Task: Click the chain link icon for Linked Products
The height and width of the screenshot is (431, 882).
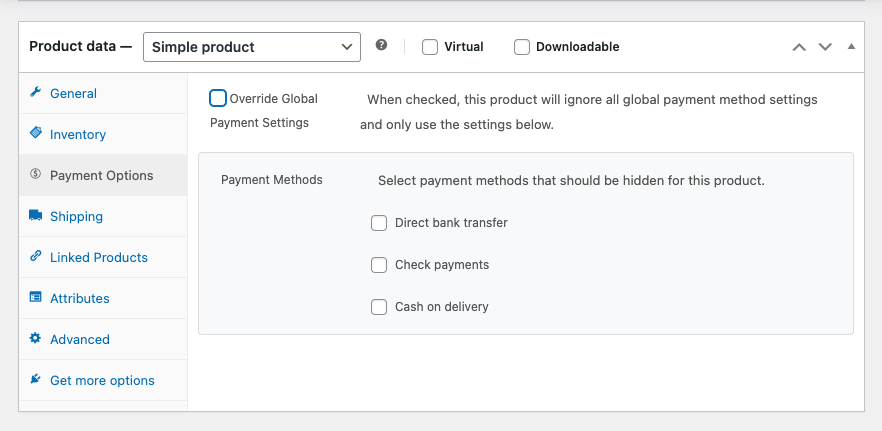Action: click(36, 257)
